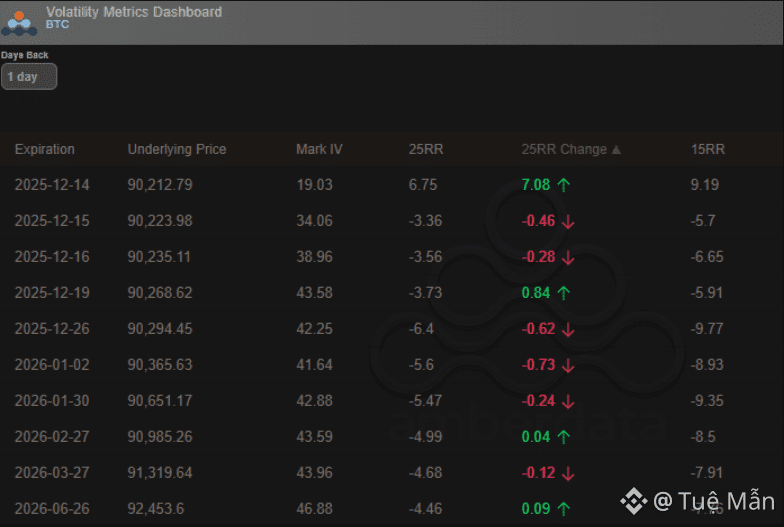Open the Days Back '1 day' dropdown
The image size is (784, 527).
click(x=28, y=77)
